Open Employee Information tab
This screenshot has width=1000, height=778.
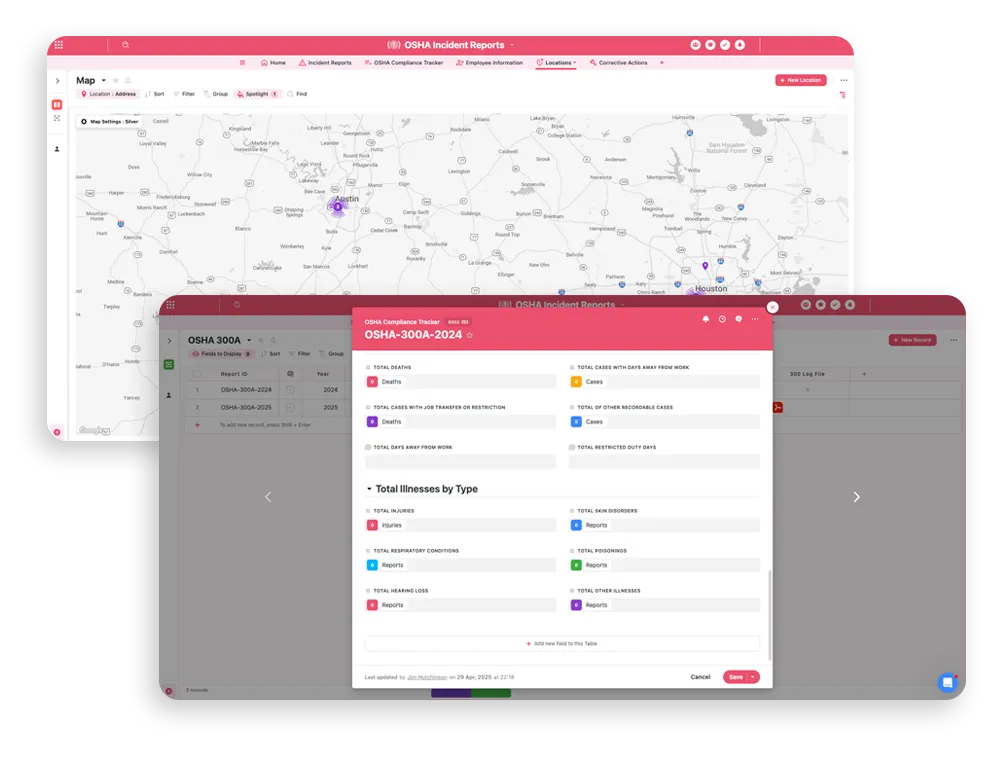(x=489, y=62)
